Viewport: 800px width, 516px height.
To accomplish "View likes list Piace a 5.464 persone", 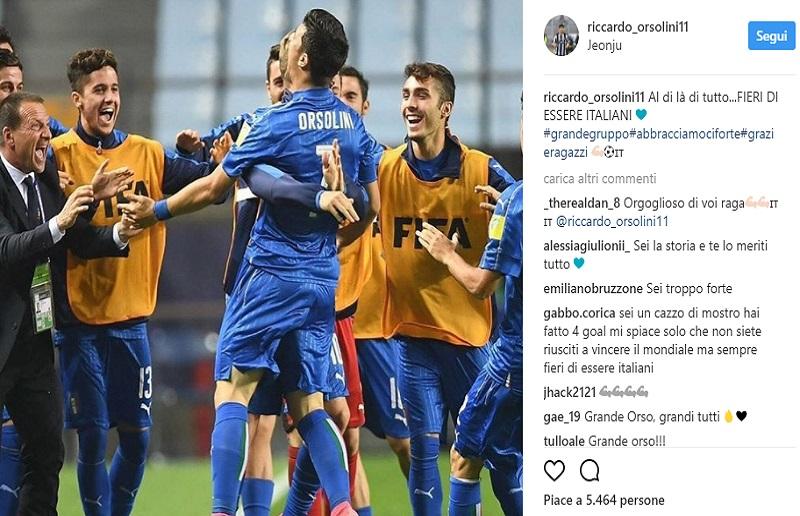I will (604, 500).
